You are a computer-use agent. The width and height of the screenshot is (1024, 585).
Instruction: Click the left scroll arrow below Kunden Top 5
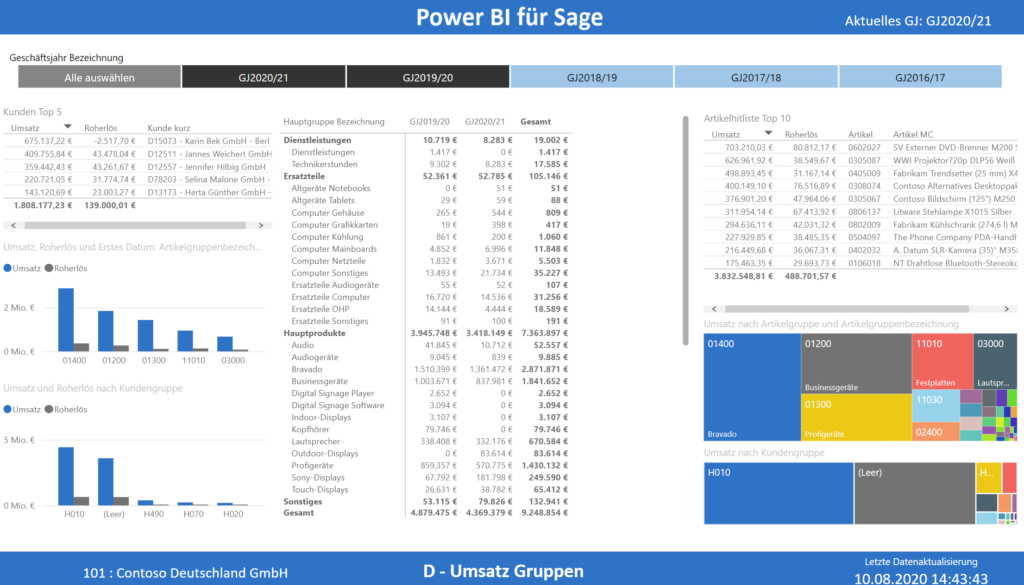(13, 227)
